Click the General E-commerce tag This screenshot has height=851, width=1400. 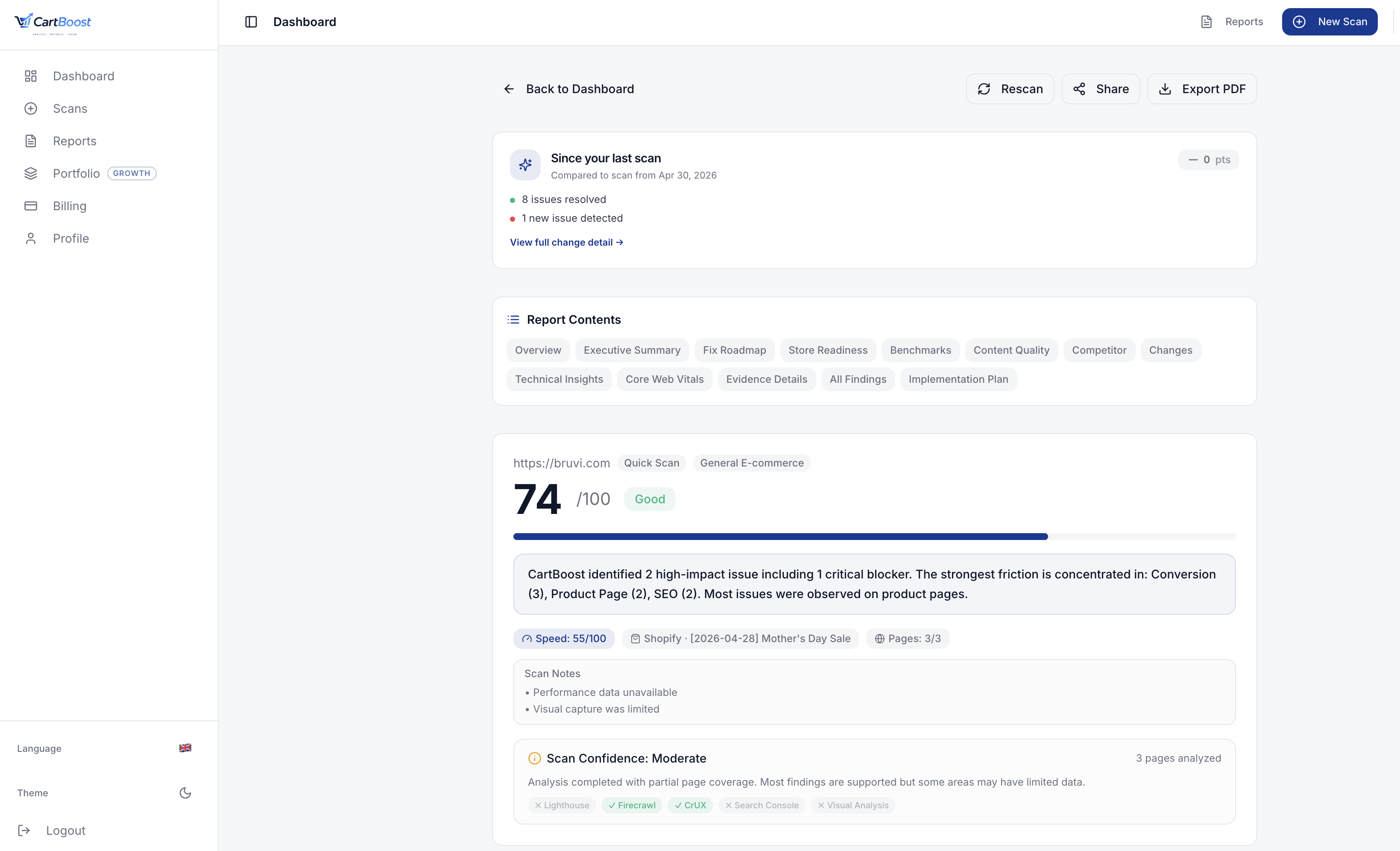point(752,463)
